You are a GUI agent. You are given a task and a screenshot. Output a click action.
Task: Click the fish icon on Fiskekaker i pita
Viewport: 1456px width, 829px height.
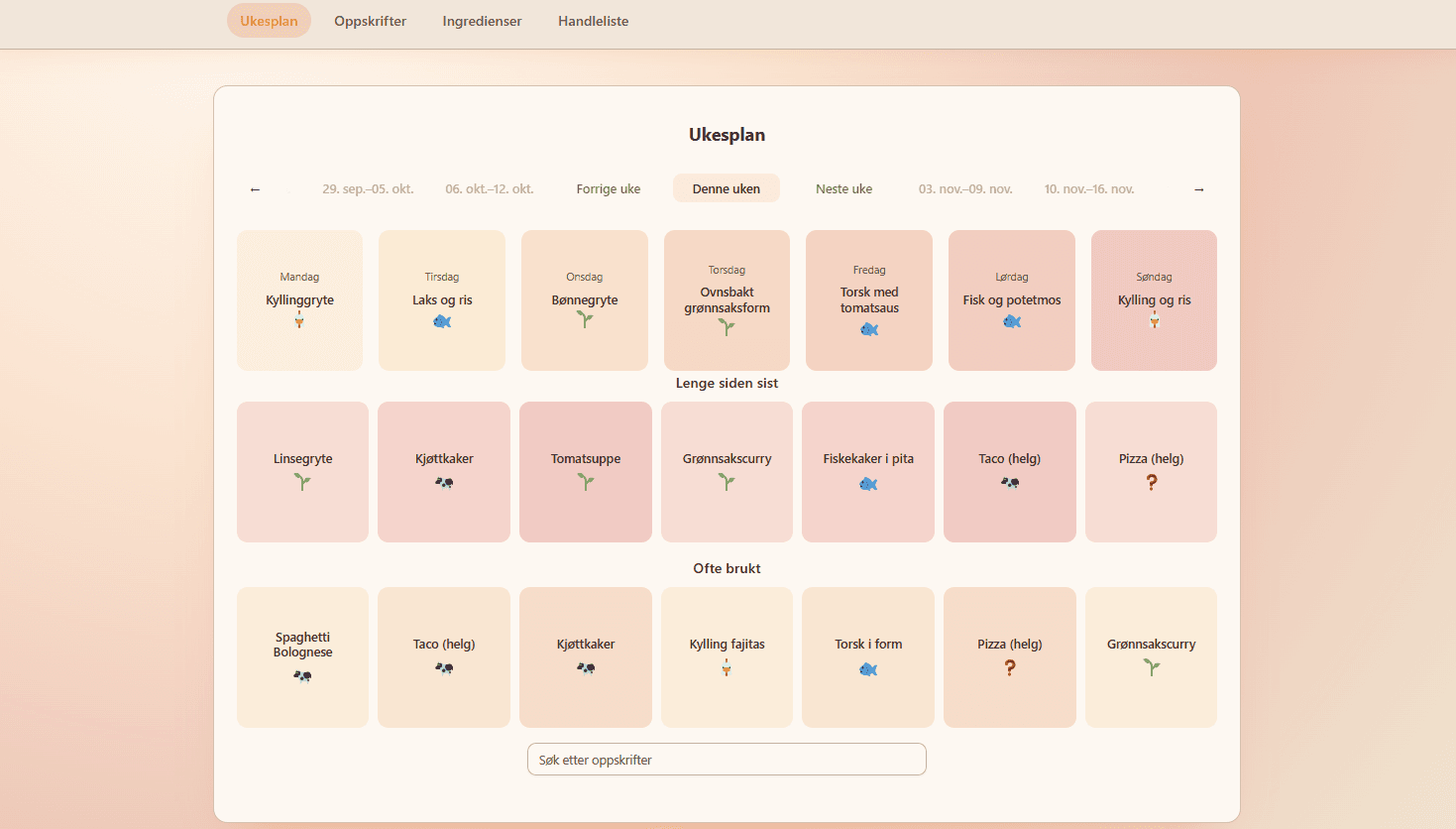click(867, 484)
